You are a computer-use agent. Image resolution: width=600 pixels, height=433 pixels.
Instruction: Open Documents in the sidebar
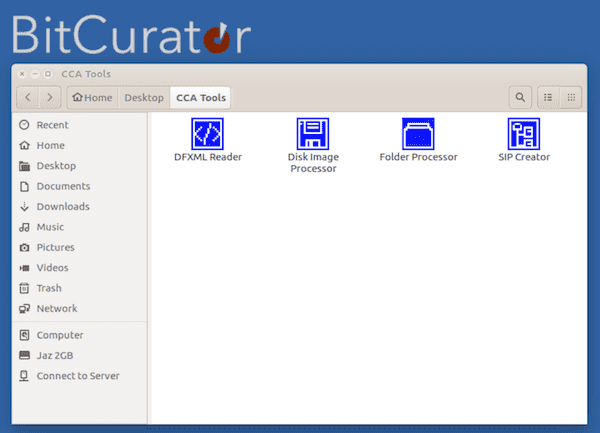click(x=80, y=186)
